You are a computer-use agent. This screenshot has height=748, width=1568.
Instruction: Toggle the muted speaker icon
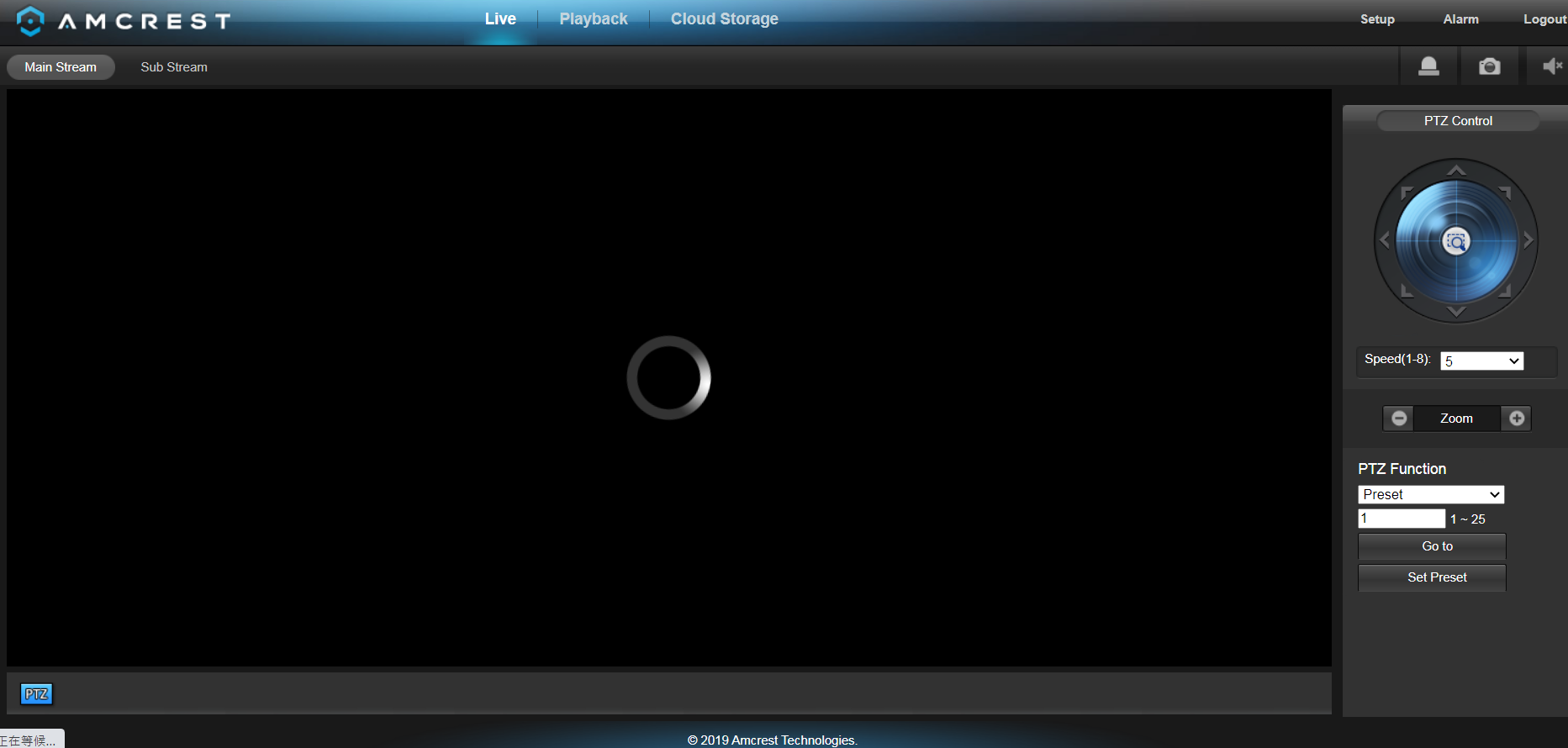pyautogui.click(x=1552, y=66)
